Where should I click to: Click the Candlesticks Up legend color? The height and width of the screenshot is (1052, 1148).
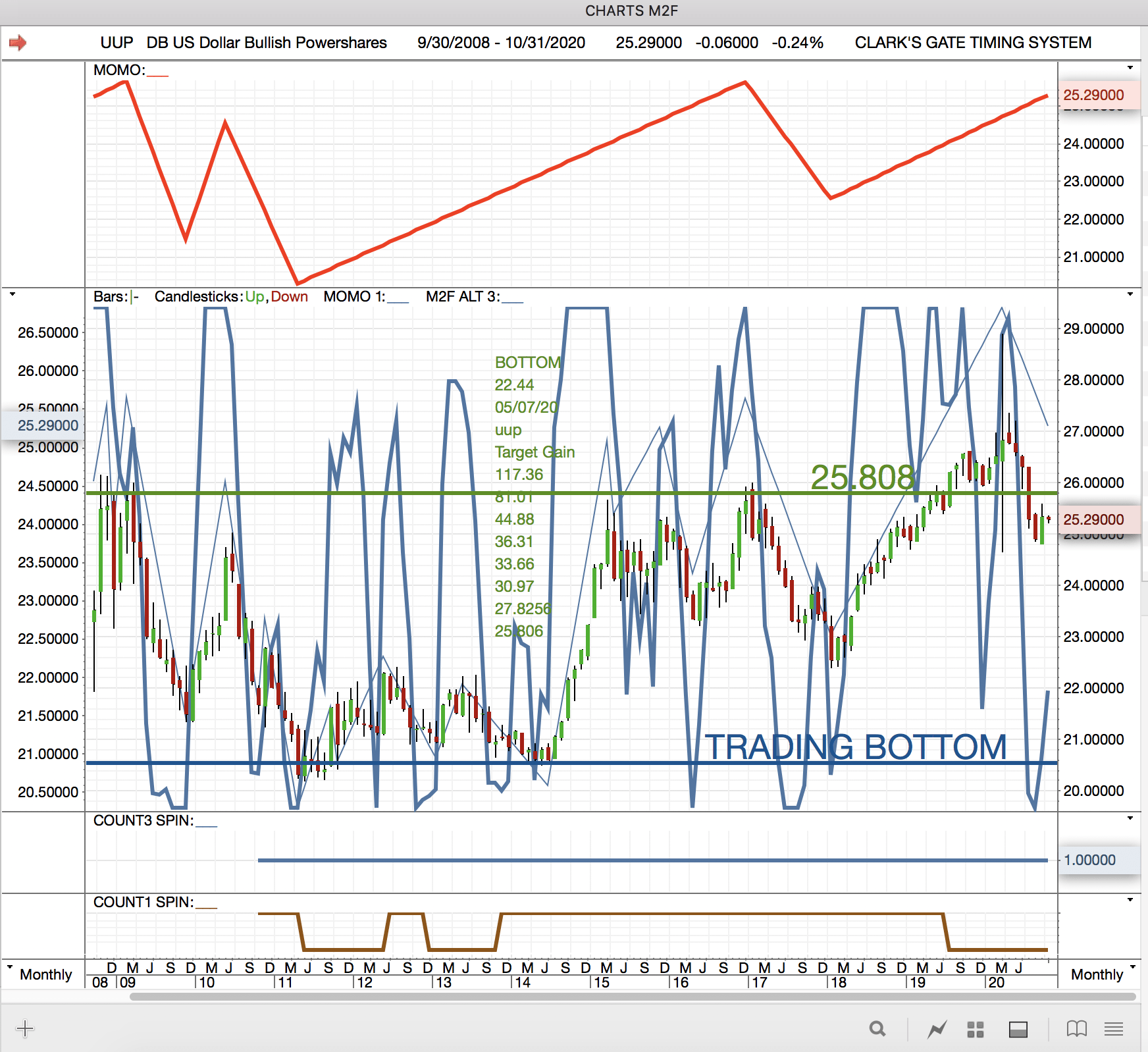pos(255,297)
